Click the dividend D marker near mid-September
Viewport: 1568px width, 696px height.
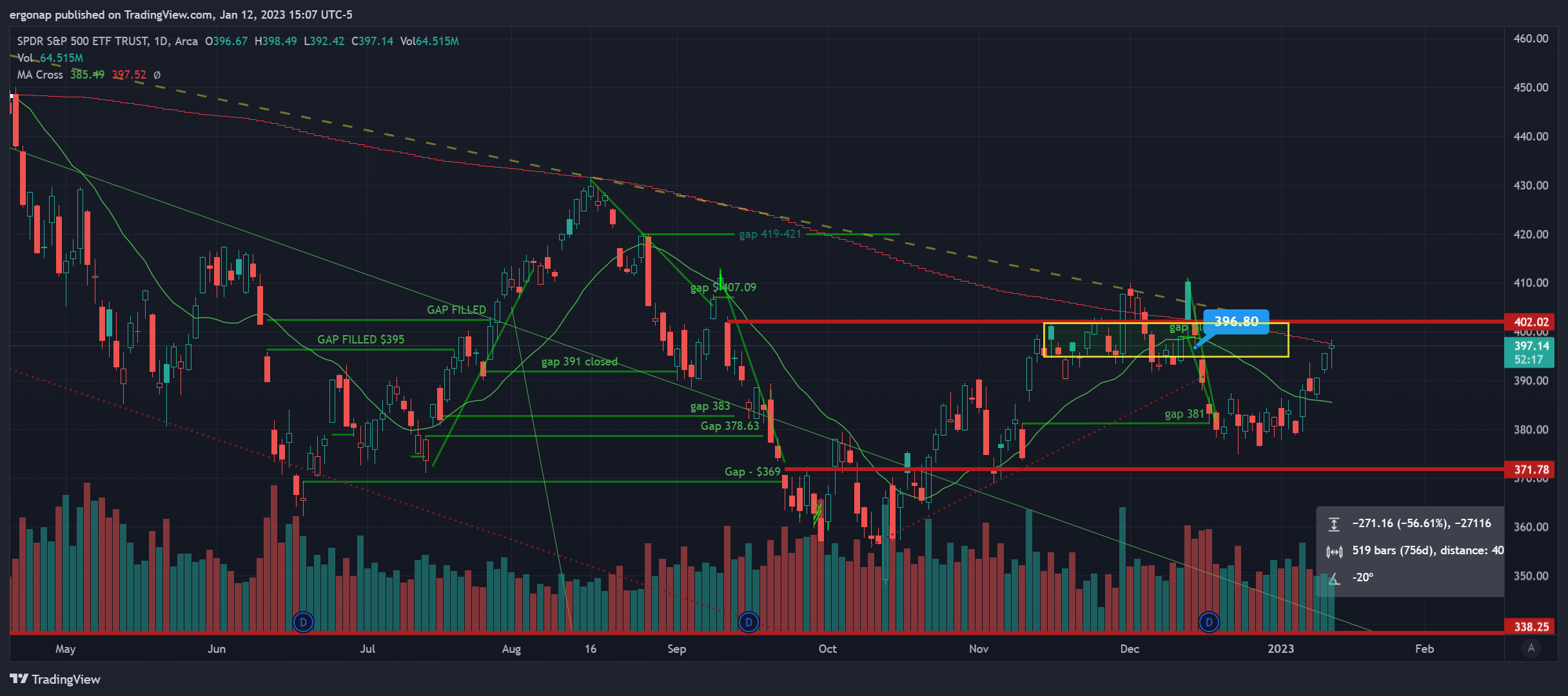click(x=749, y=622)
